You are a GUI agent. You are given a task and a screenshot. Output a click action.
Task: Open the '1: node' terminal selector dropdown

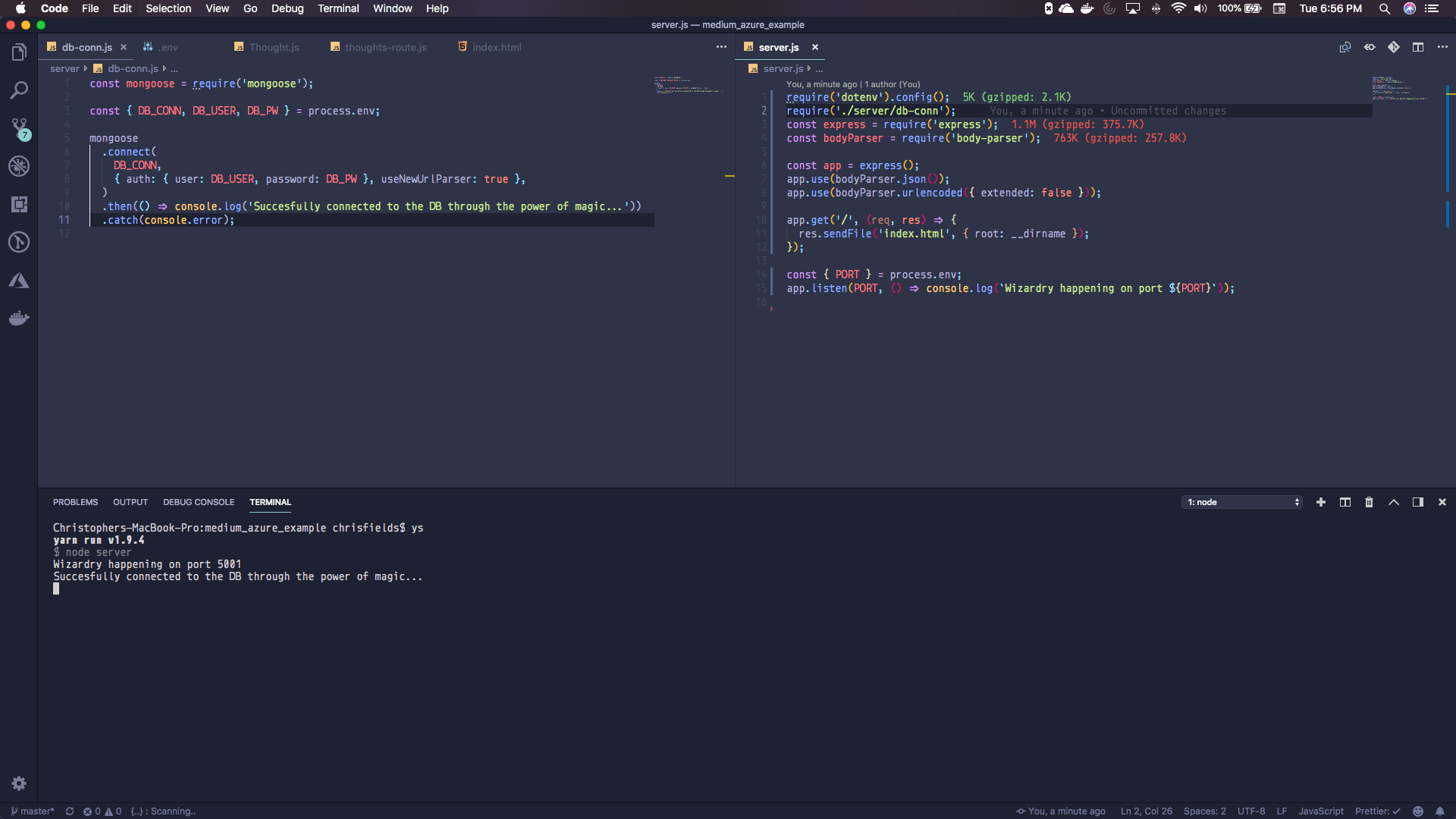1241,502
